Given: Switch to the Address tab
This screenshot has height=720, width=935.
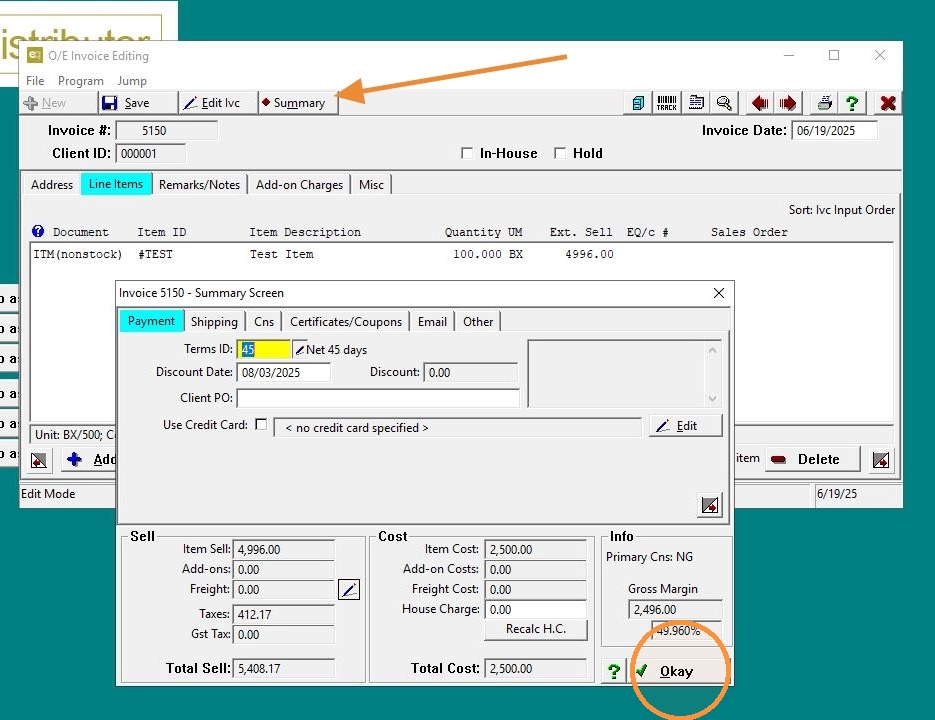Looking at the screenshot, I should 52,185.
